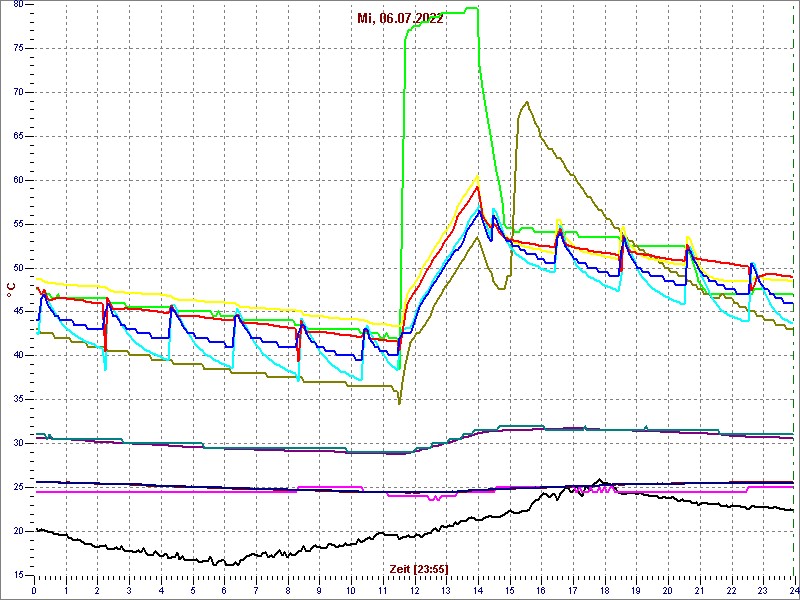Click hour 9 on the time axis
Viewport: 800px width, 600px height.
click(319, 592)
